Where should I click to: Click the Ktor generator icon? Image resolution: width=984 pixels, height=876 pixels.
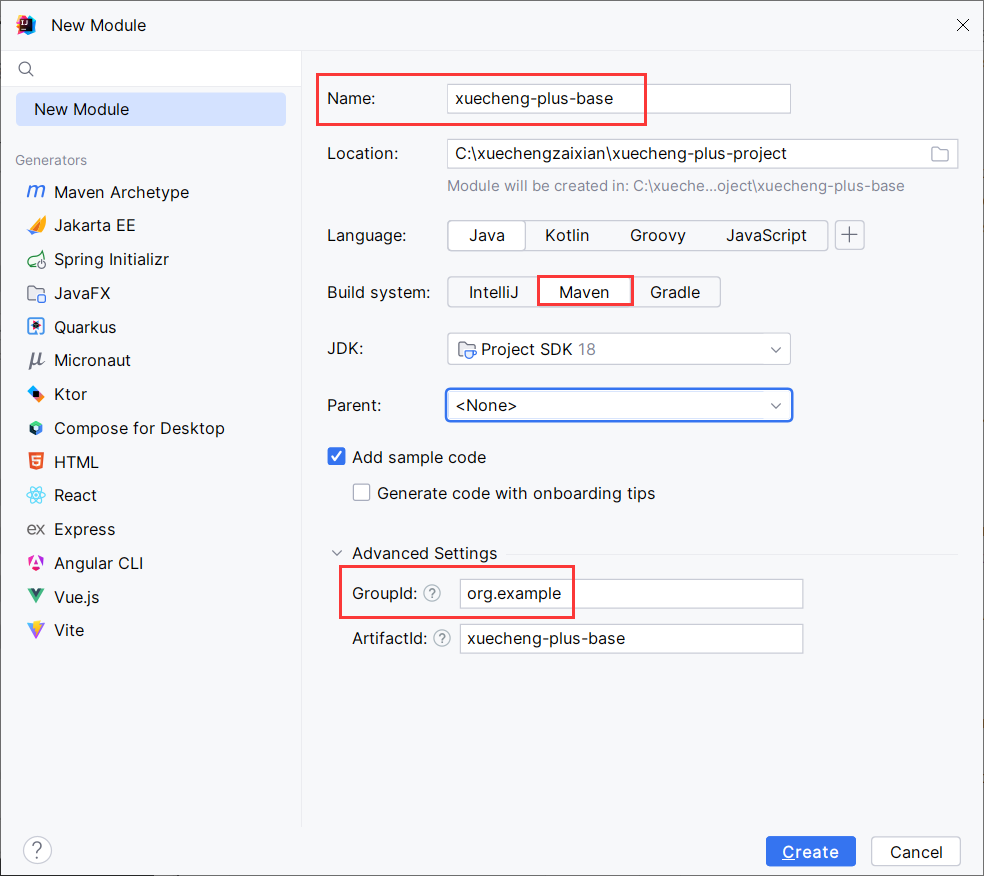36,394
